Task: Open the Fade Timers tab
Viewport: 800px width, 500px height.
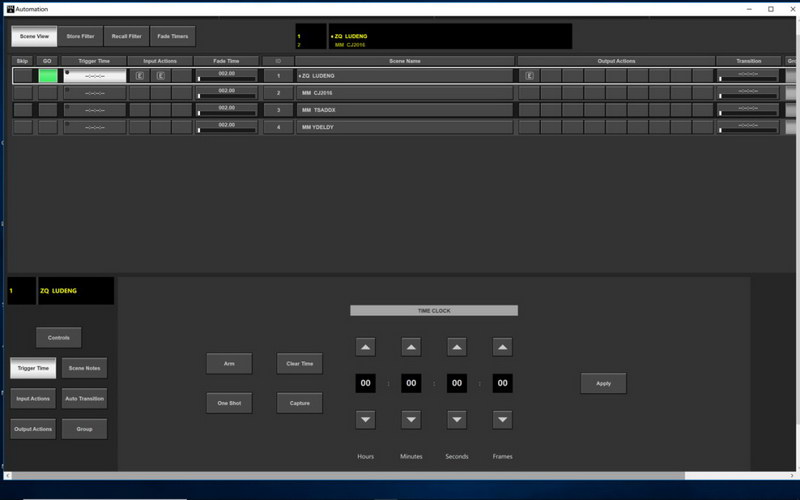Action: (172, 36)
